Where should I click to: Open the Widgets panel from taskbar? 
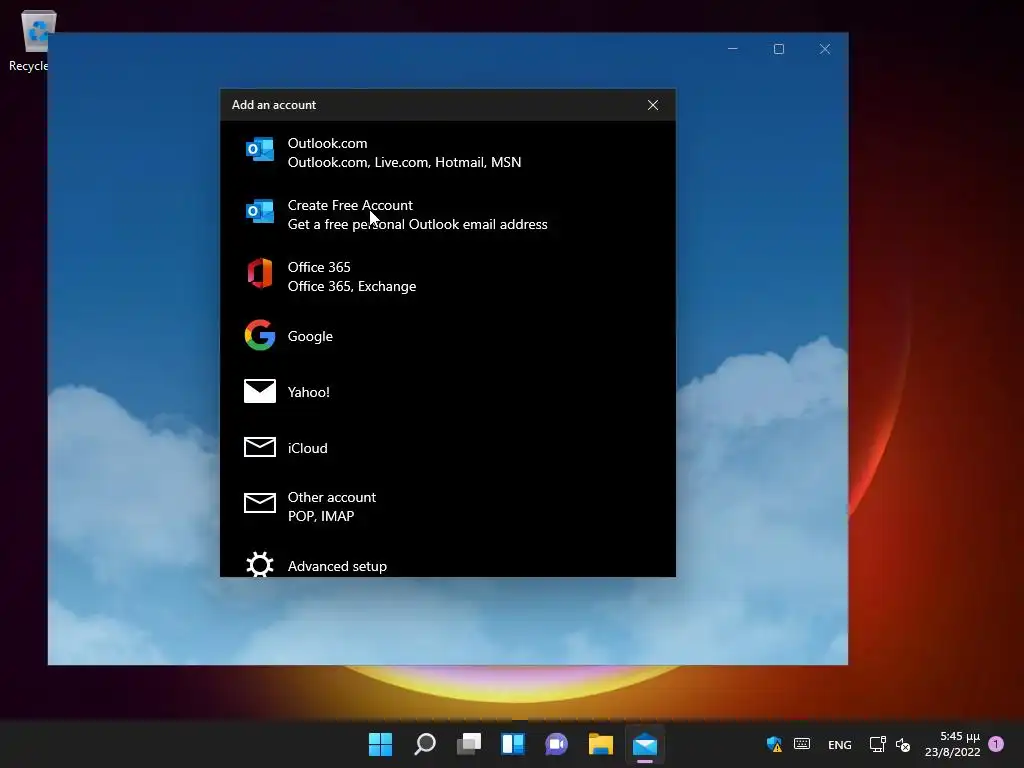513,744
